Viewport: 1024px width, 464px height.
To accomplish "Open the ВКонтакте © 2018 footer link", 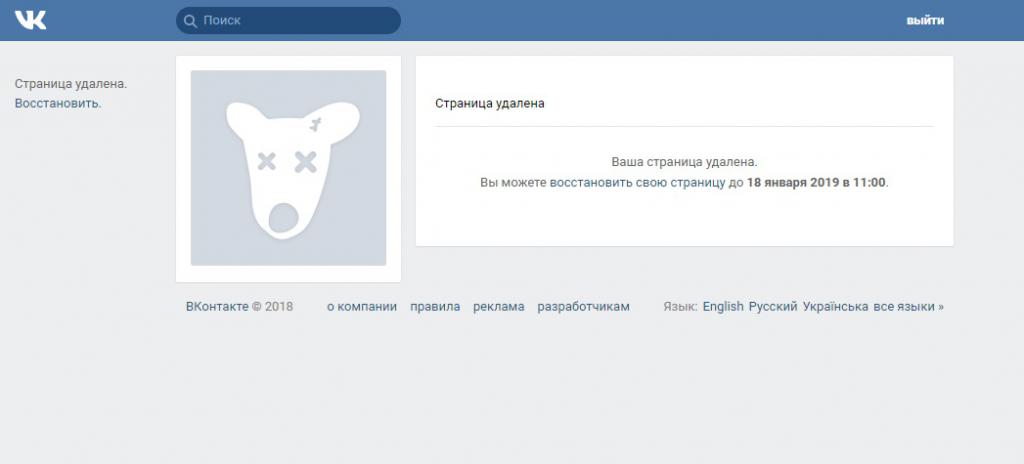I will point(239,307).
